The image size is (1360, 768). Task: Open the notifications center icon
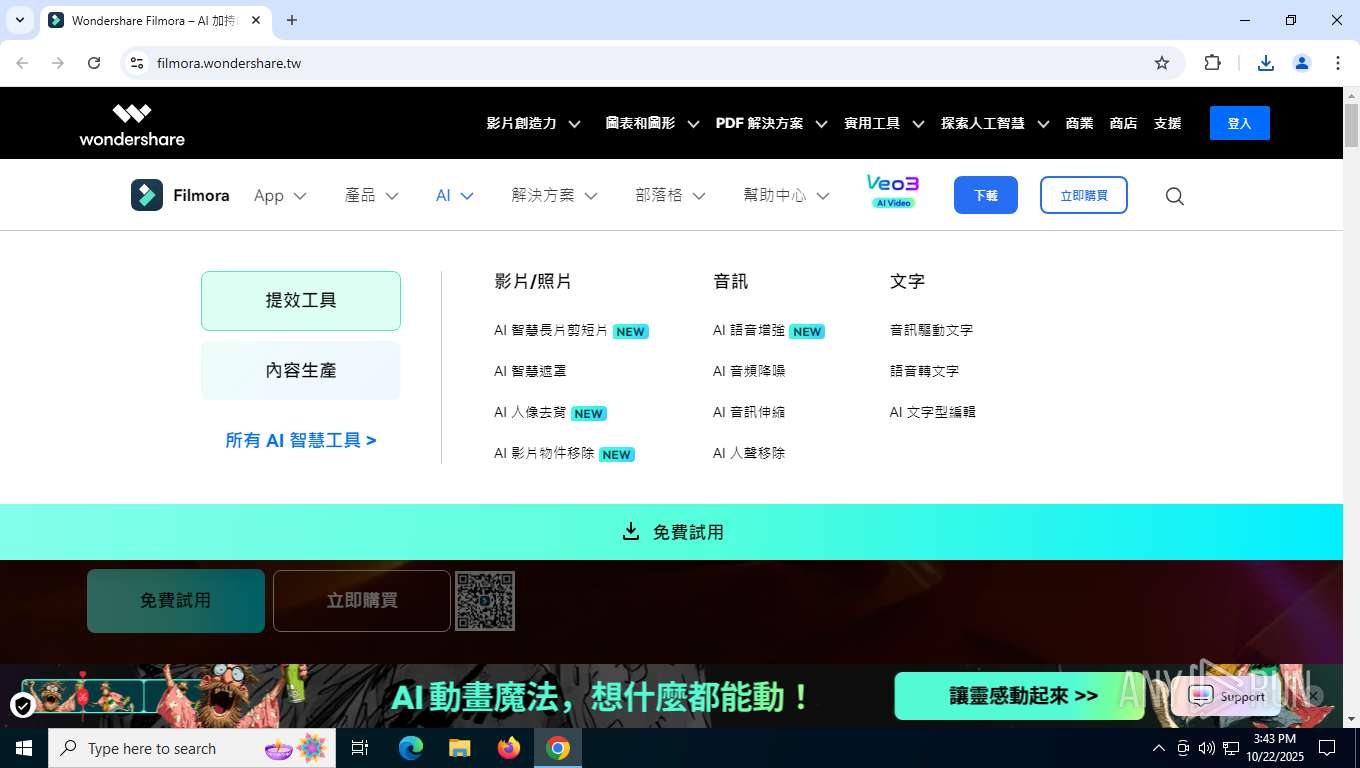point(1327,748)
